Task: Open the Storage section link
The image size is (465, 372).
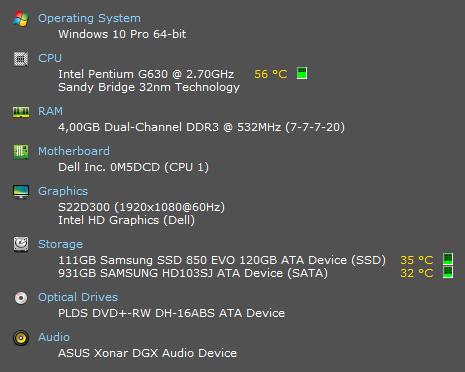Action: tap(60, 244)
